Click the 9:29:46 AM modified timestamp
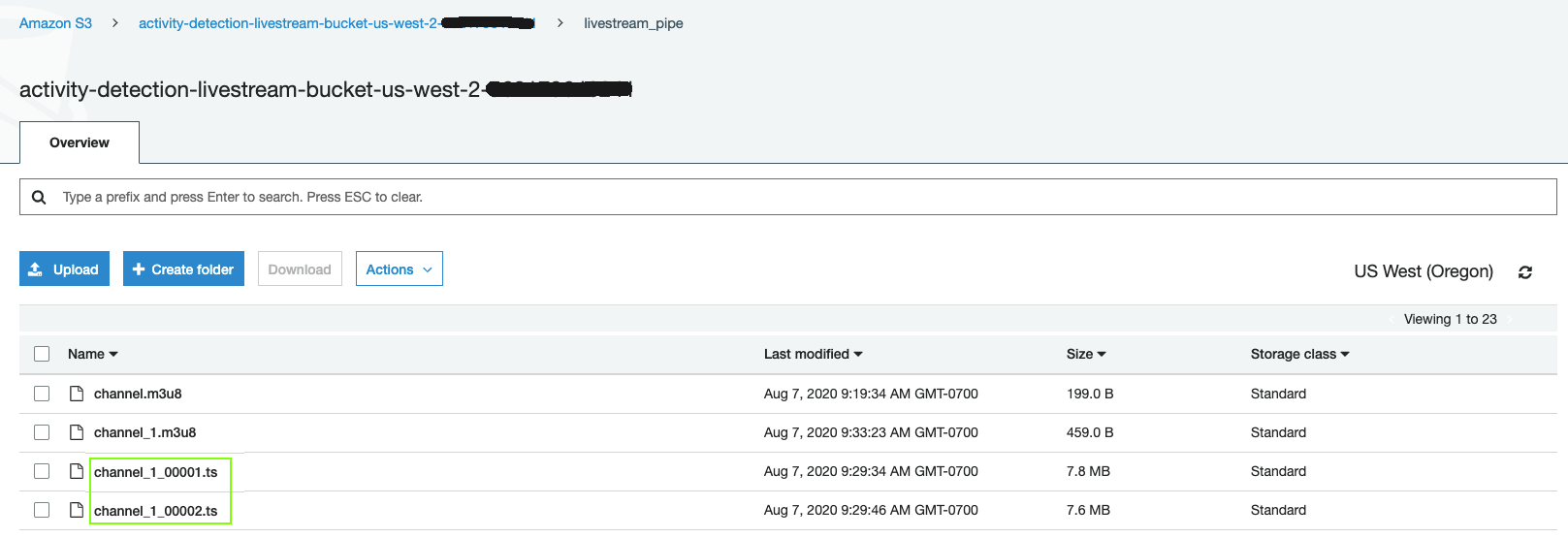 click(x=871, y=510)
